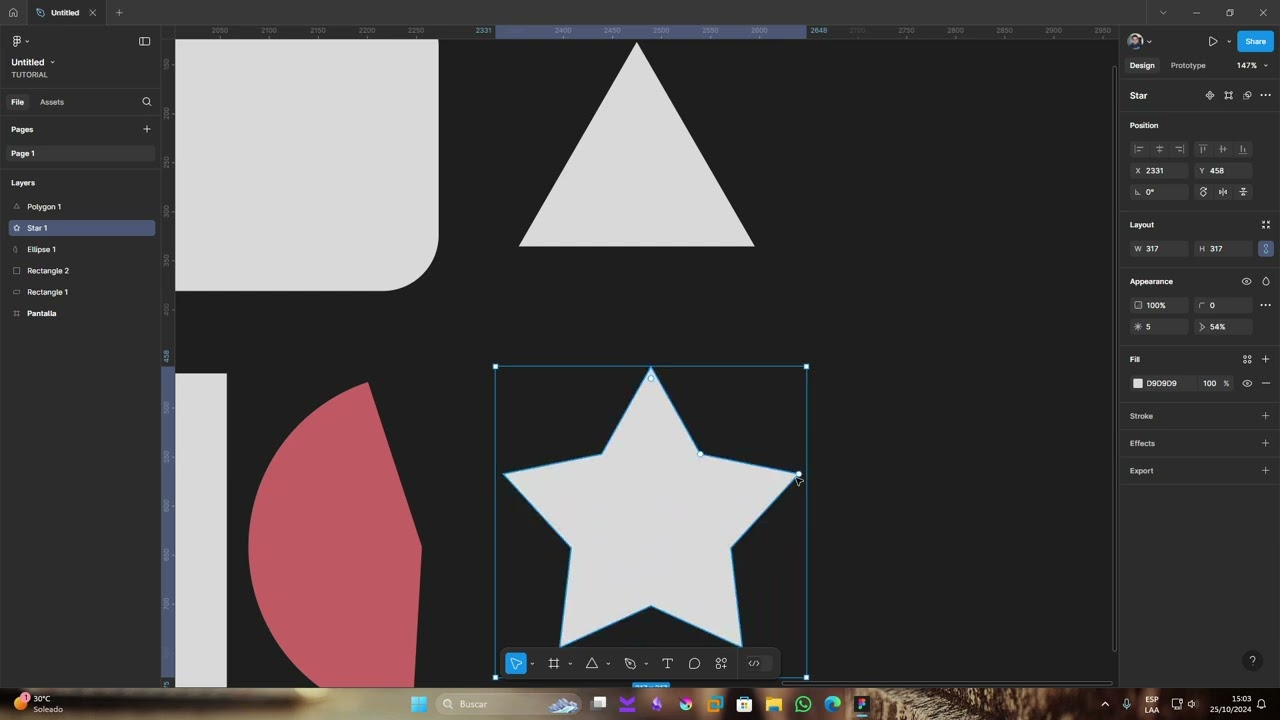Open the Figma home screen
This screenshot has width=1280, height=720.
click(13, 12)
